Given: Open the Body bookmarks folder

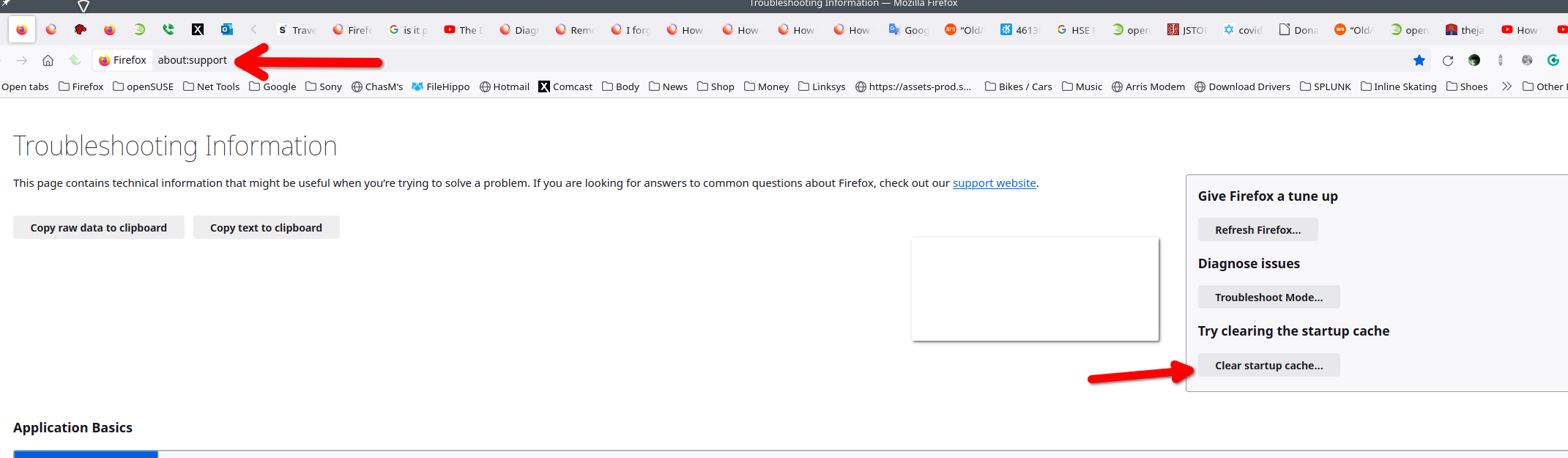Looking at the screenshot, I should tap(621, 86).
